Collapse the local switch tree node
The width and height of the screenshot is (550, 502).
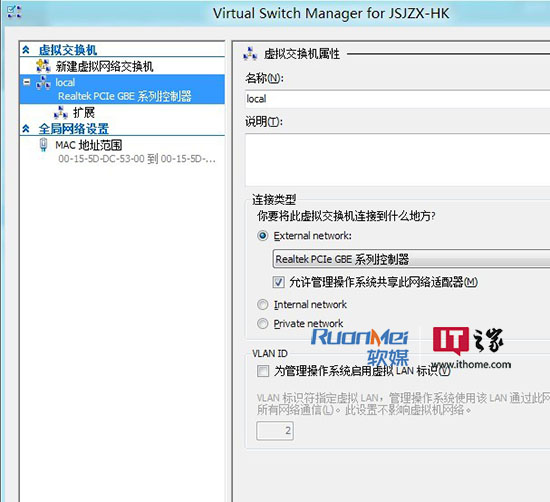pos(27,82)
